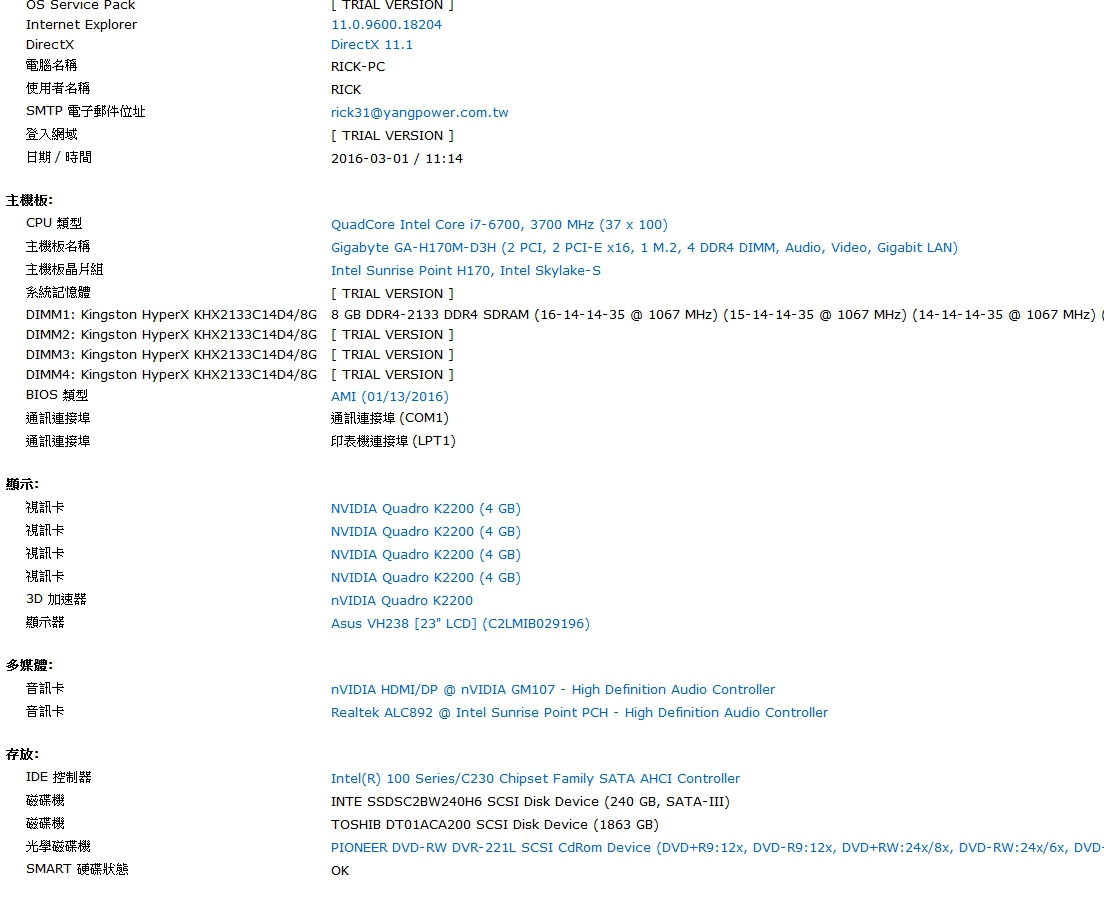1104x898 pixels.
Task: Select the 顯示器 label
Action: [45, 622]
